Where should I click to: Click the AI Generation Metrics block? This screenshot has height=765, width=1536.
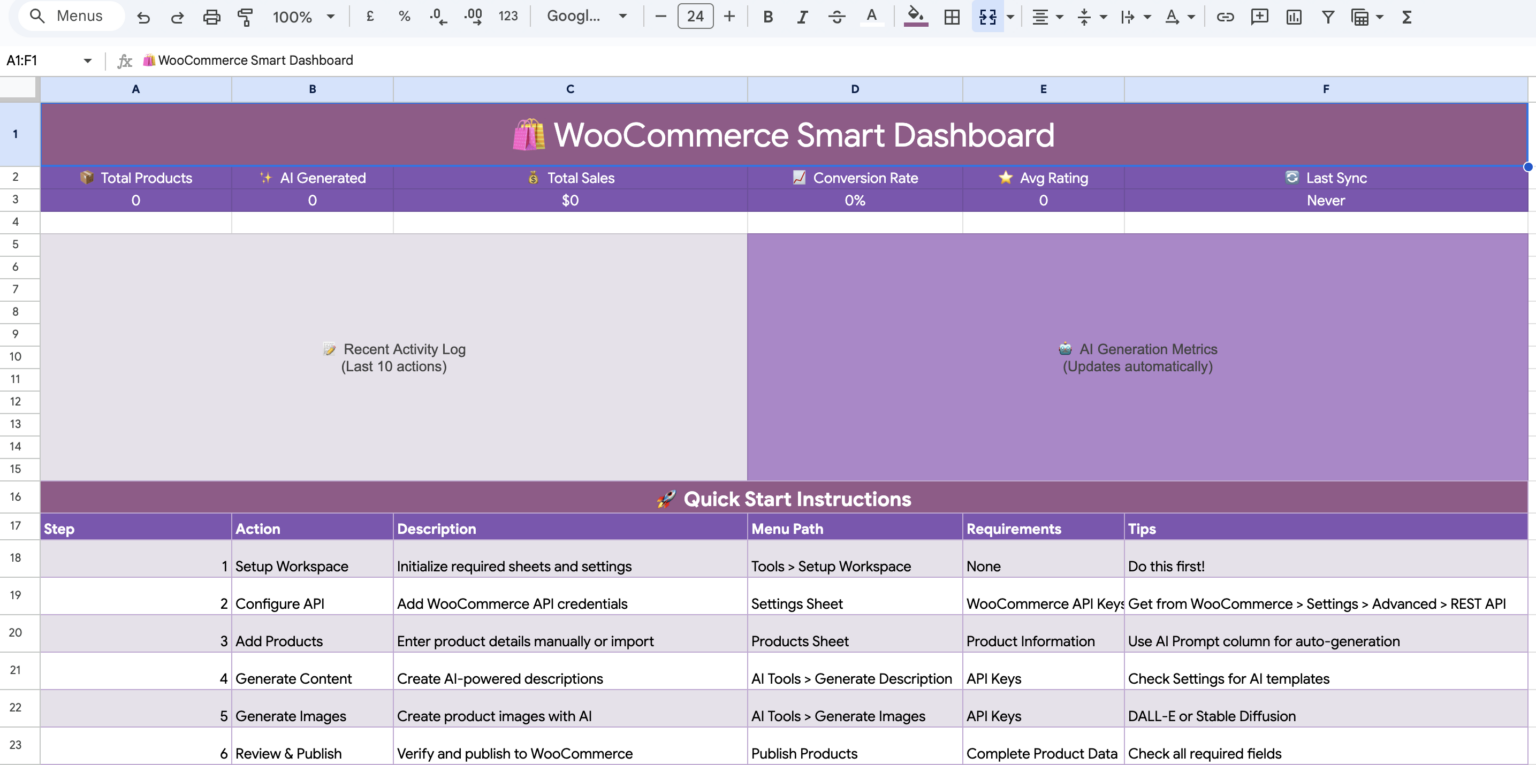tap(1138, 357)
